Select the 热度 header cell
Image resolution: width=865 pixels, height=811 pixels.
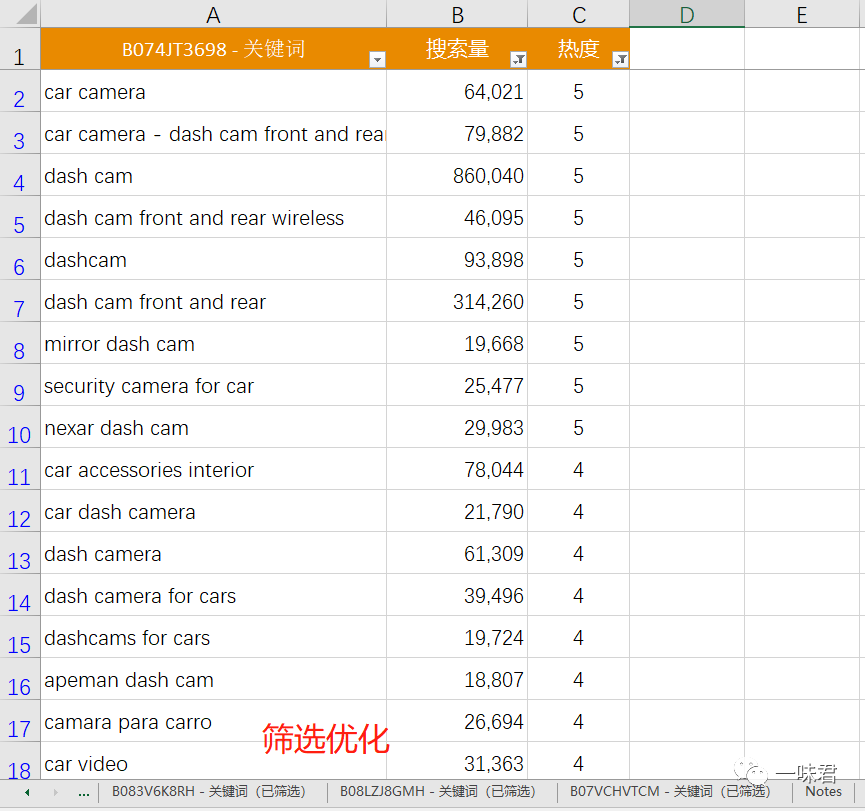coord(579,49)
